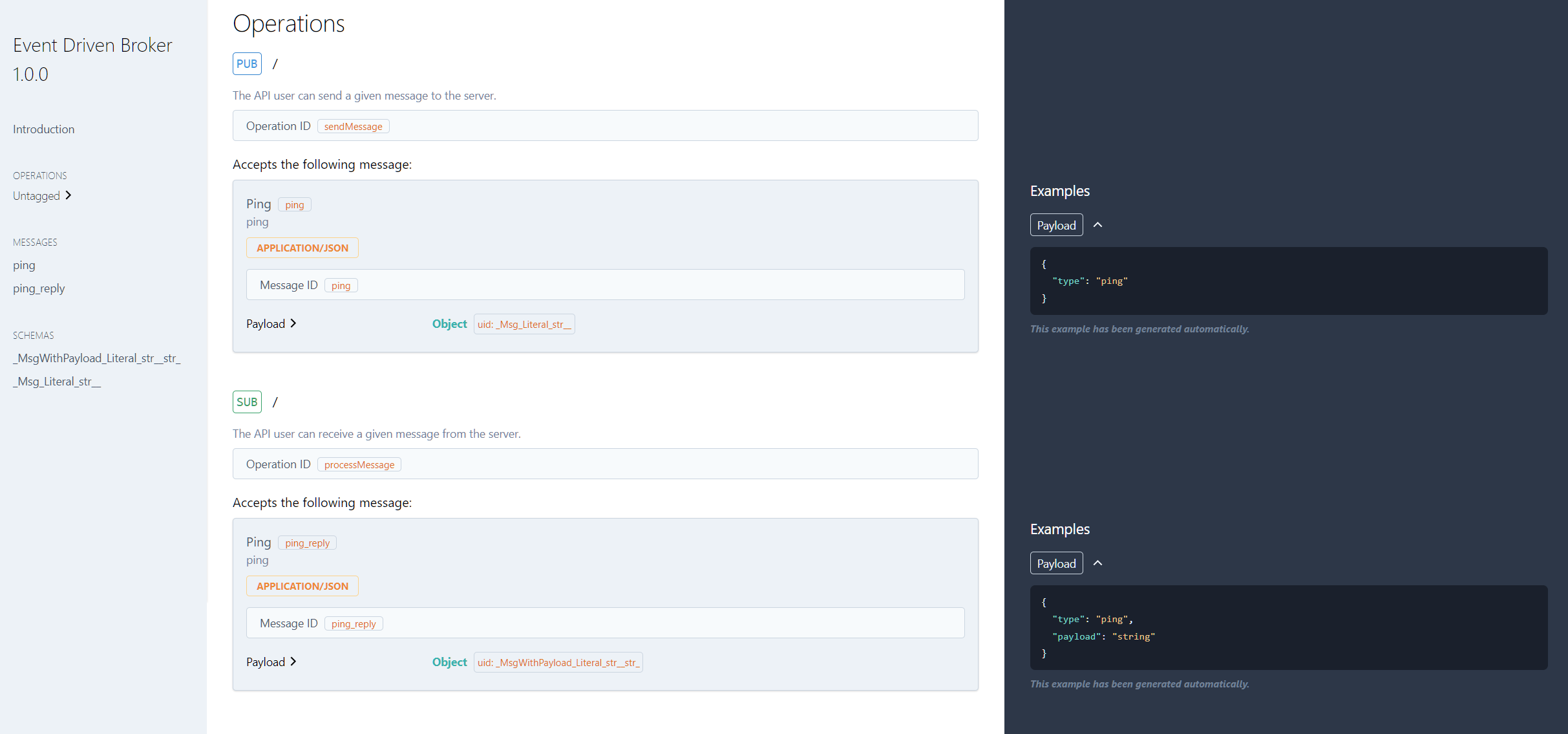
Task: Click the ping Message ID badge
Action: (341, 285)
